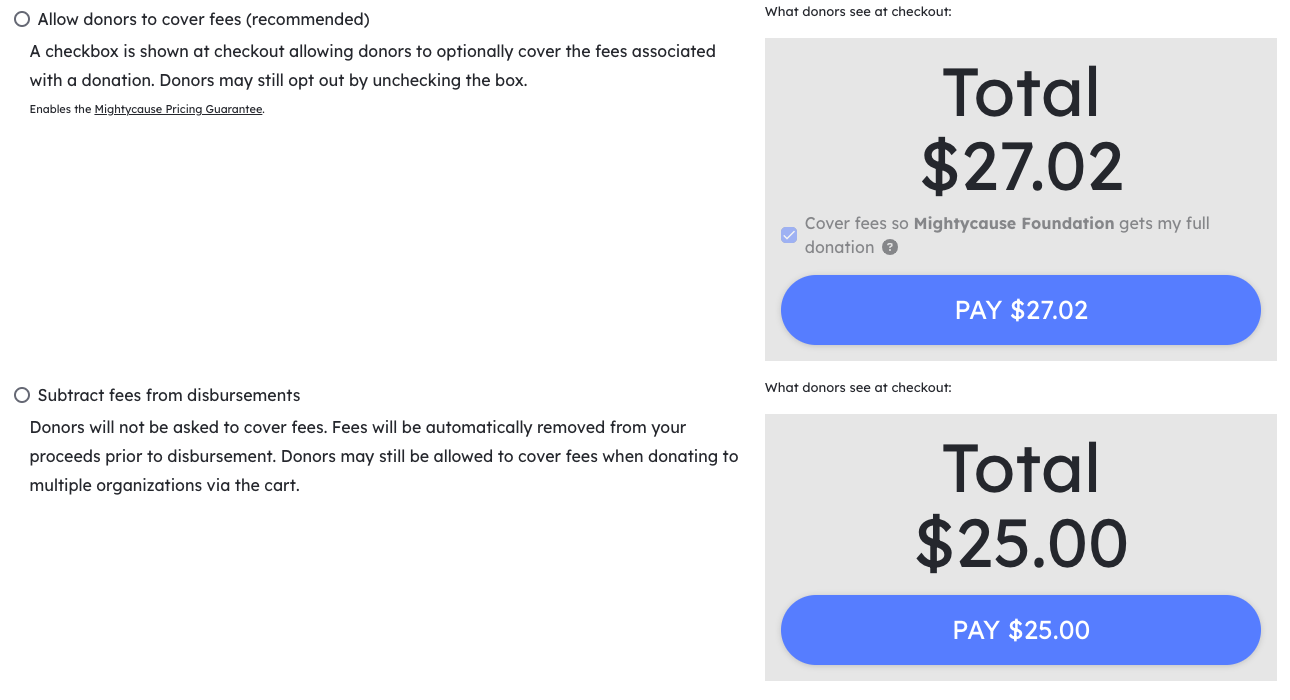Click the bold Mightycause Foundation name
The width and height of the screenshot is (1290, 700).
[x=1013, y=223]
